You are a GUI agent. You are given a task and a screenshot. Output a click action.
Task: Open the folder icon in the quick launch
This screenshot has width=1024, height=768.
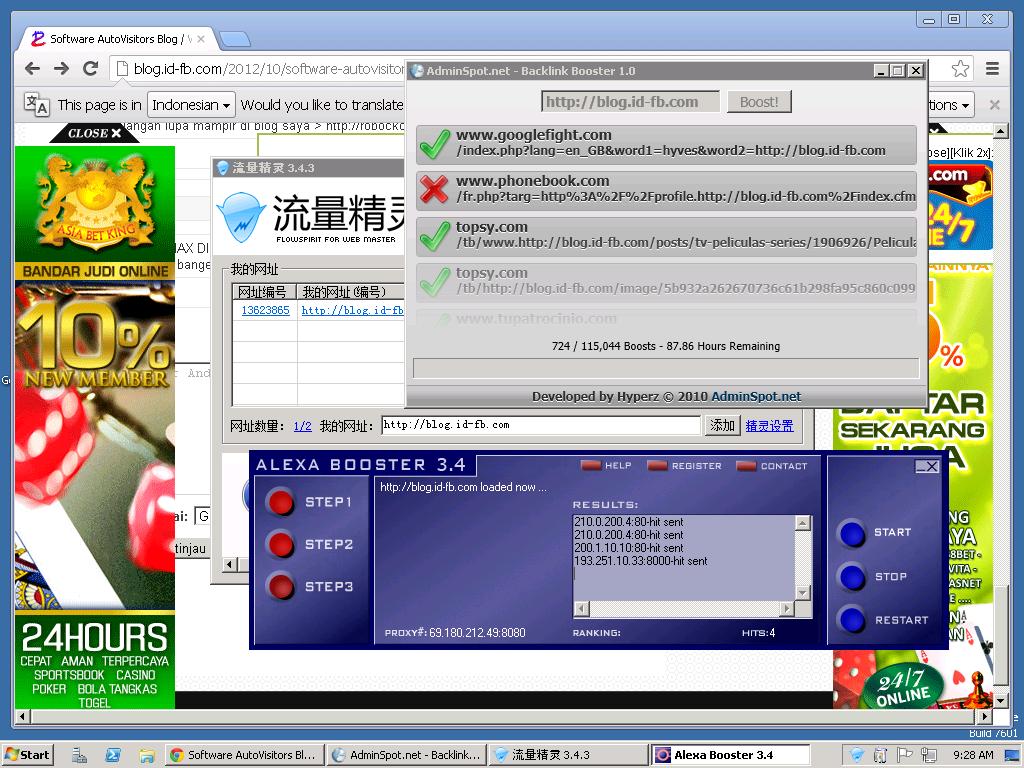[x=147, y=756]
